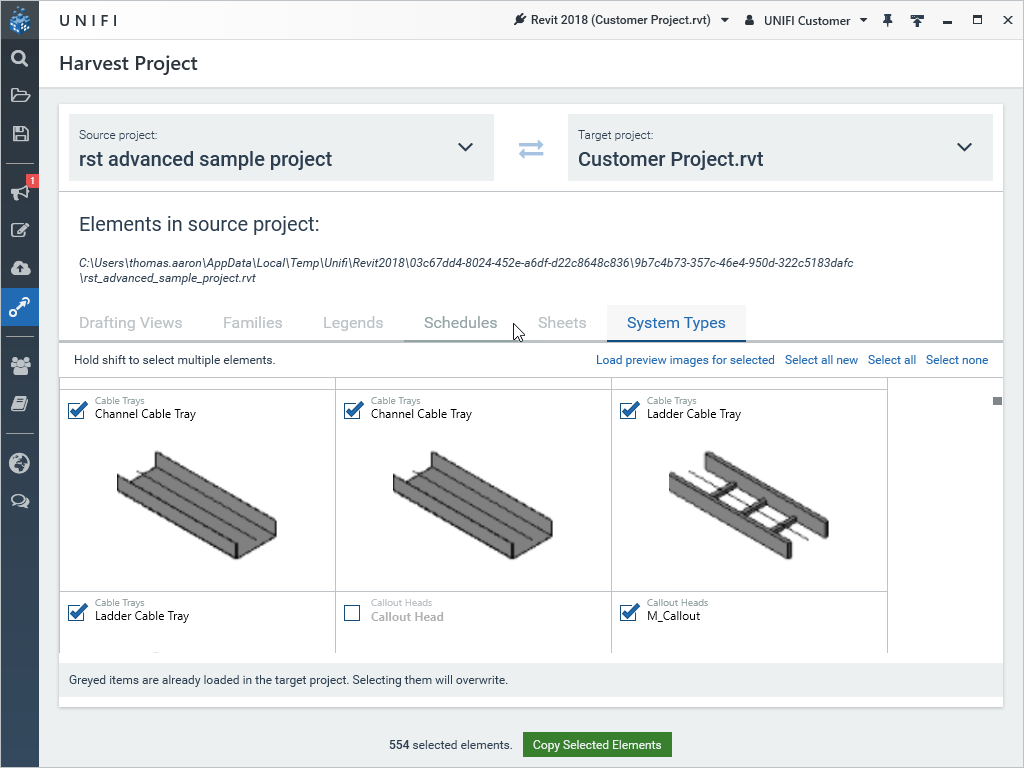Click the open folder sidebar icon

pos(19,96)
